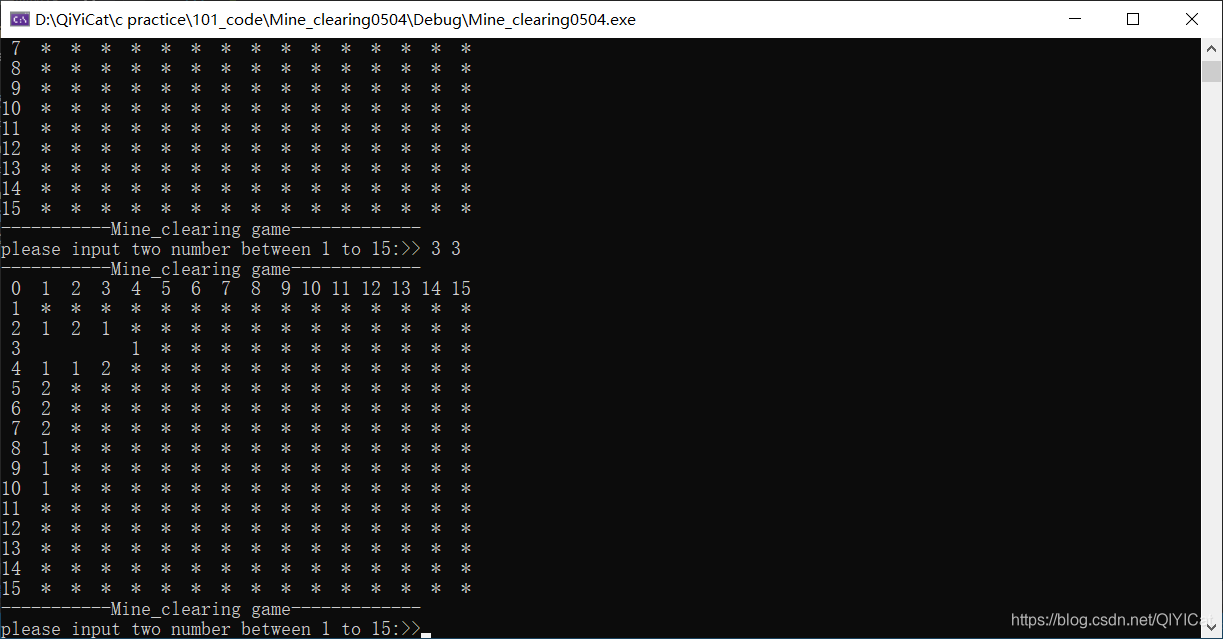Click the scrollbar down arrow

click(1212, 628)
